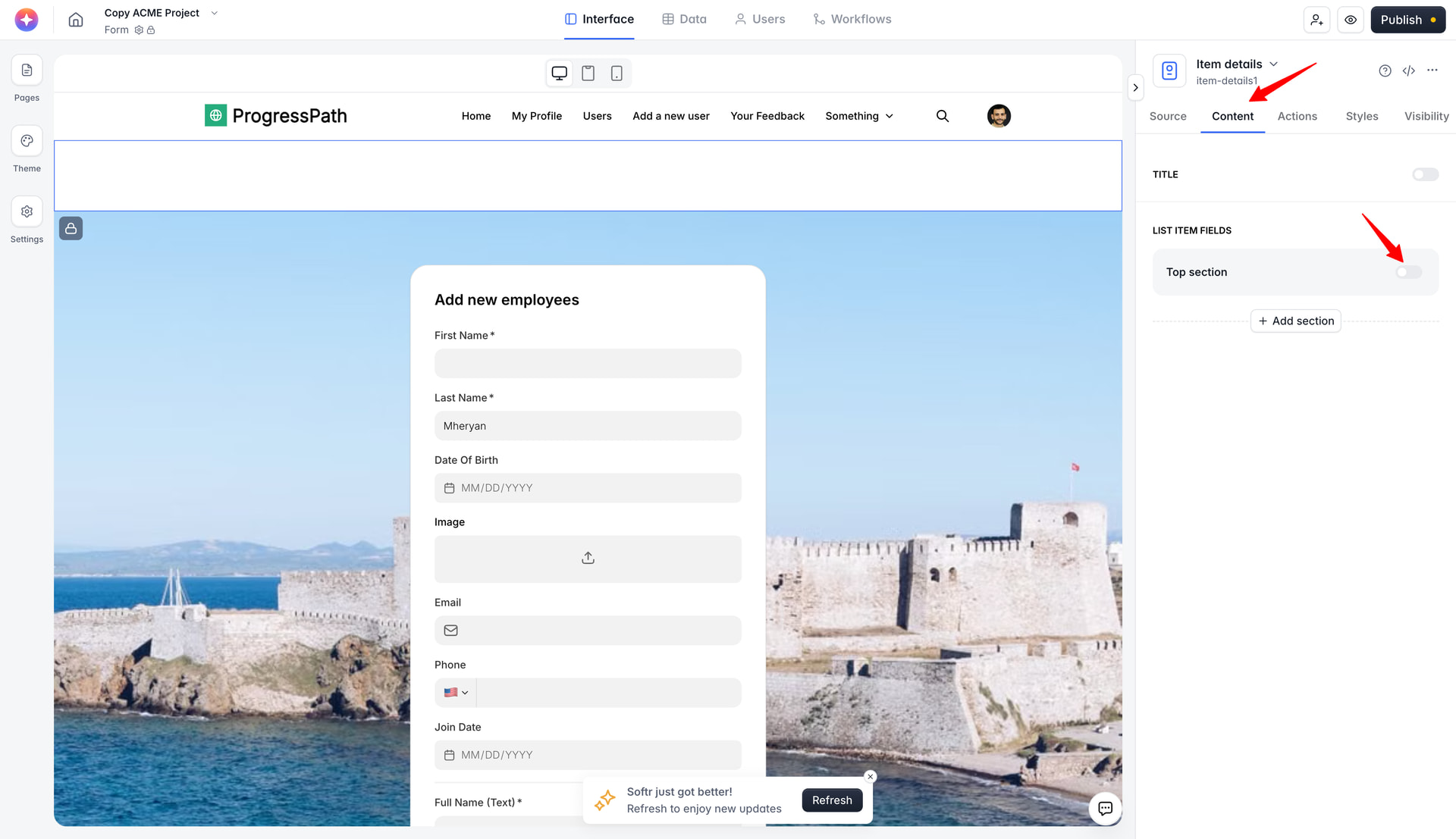Click the Users link in site header

(x=598, y=116)
